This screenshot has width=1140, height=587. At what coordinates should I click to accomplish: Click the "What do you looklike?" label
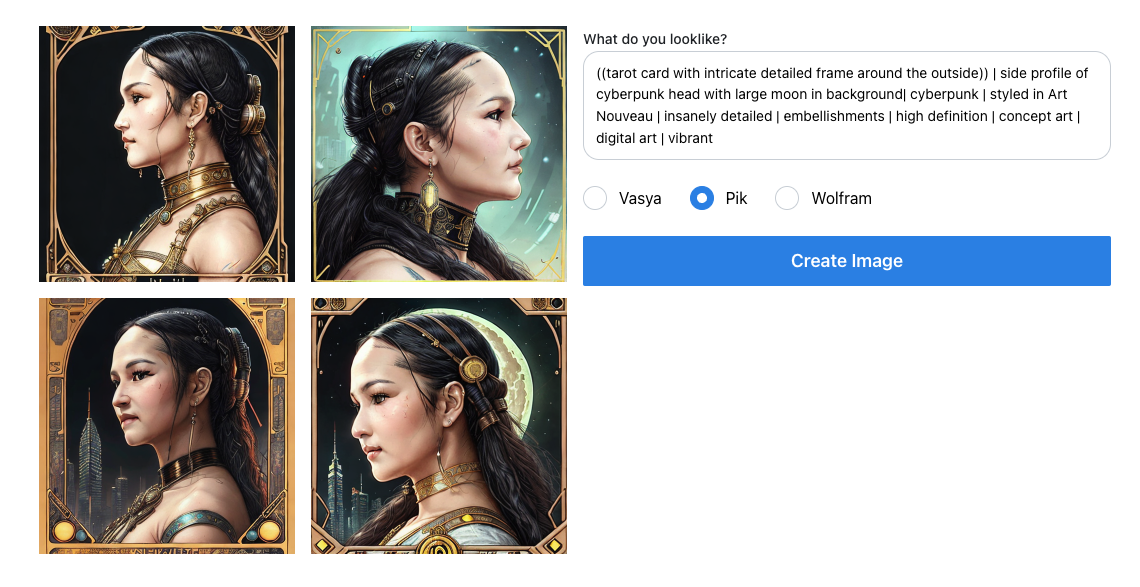(655, 39)
